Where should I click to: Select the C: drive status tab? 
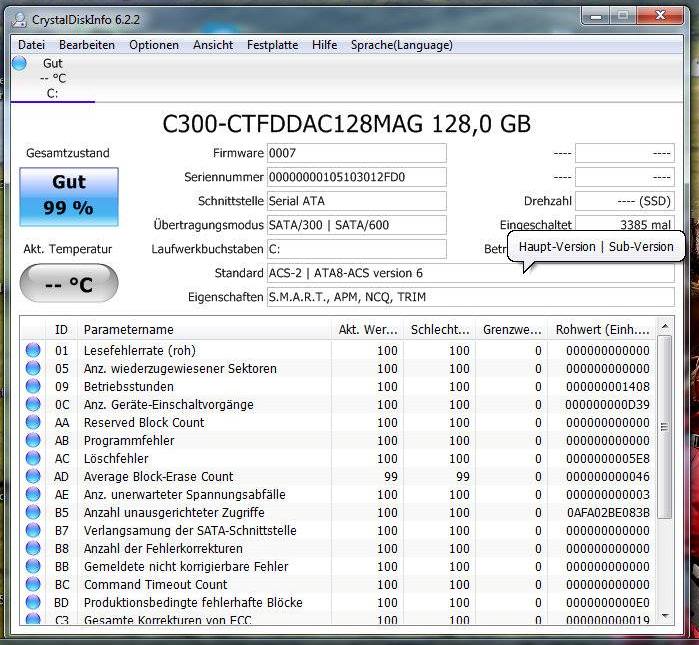[x=53, y=78]
